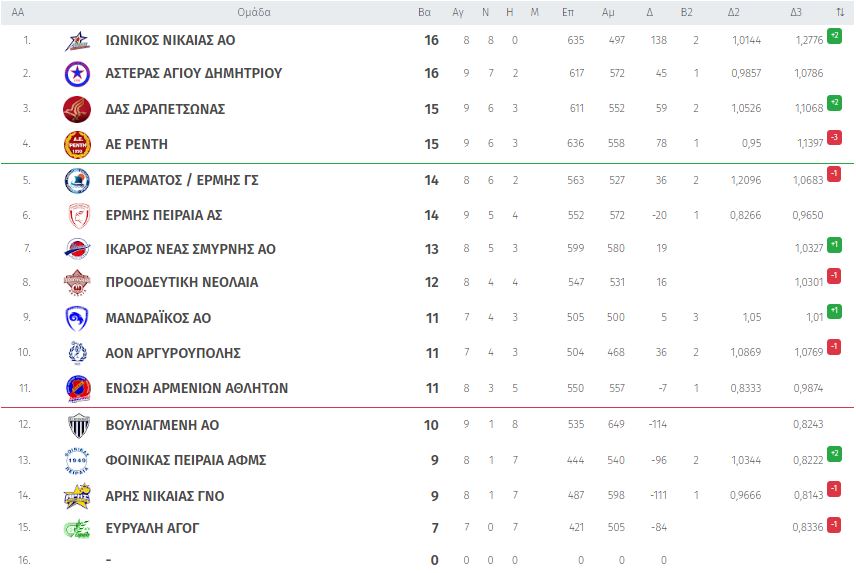Open the ΕΝΩΣΗ ΑΡΜΕΝΙΩΝ ΑΘΛΗΤΩΝ team page
Viewport: 856px width, 573px height.
coord(196,388)
